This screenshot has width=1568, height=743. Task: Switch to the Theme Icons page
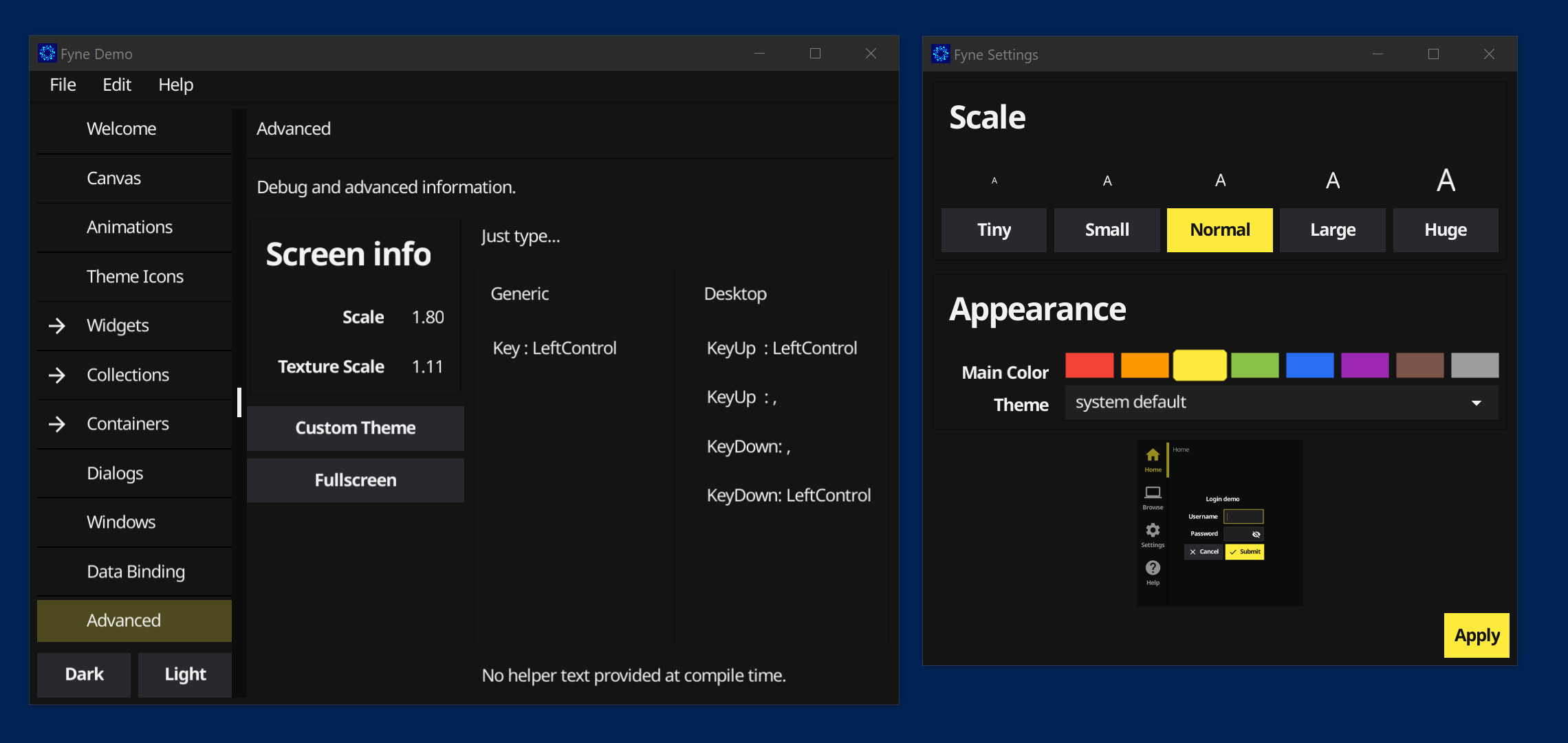pos(135,276)
